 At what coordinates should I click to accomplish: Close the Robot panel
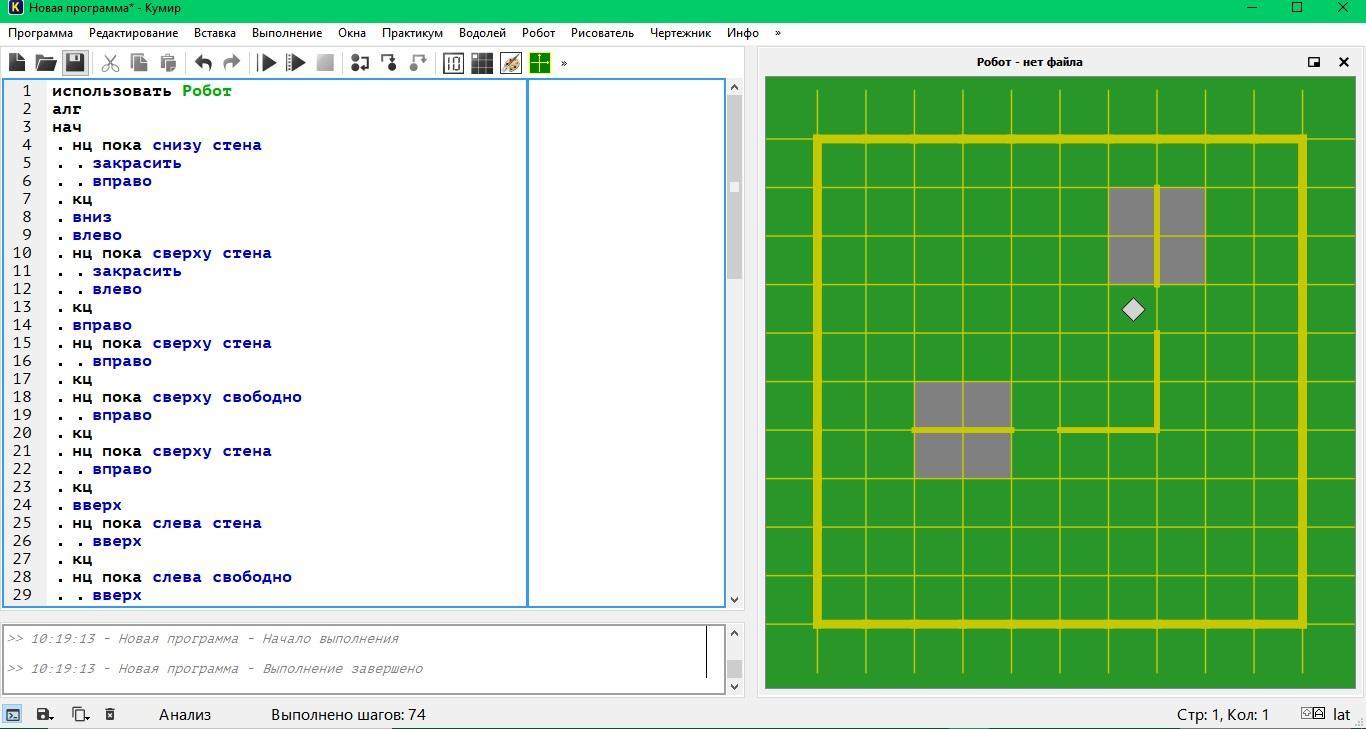click(x=1344, y=62)
